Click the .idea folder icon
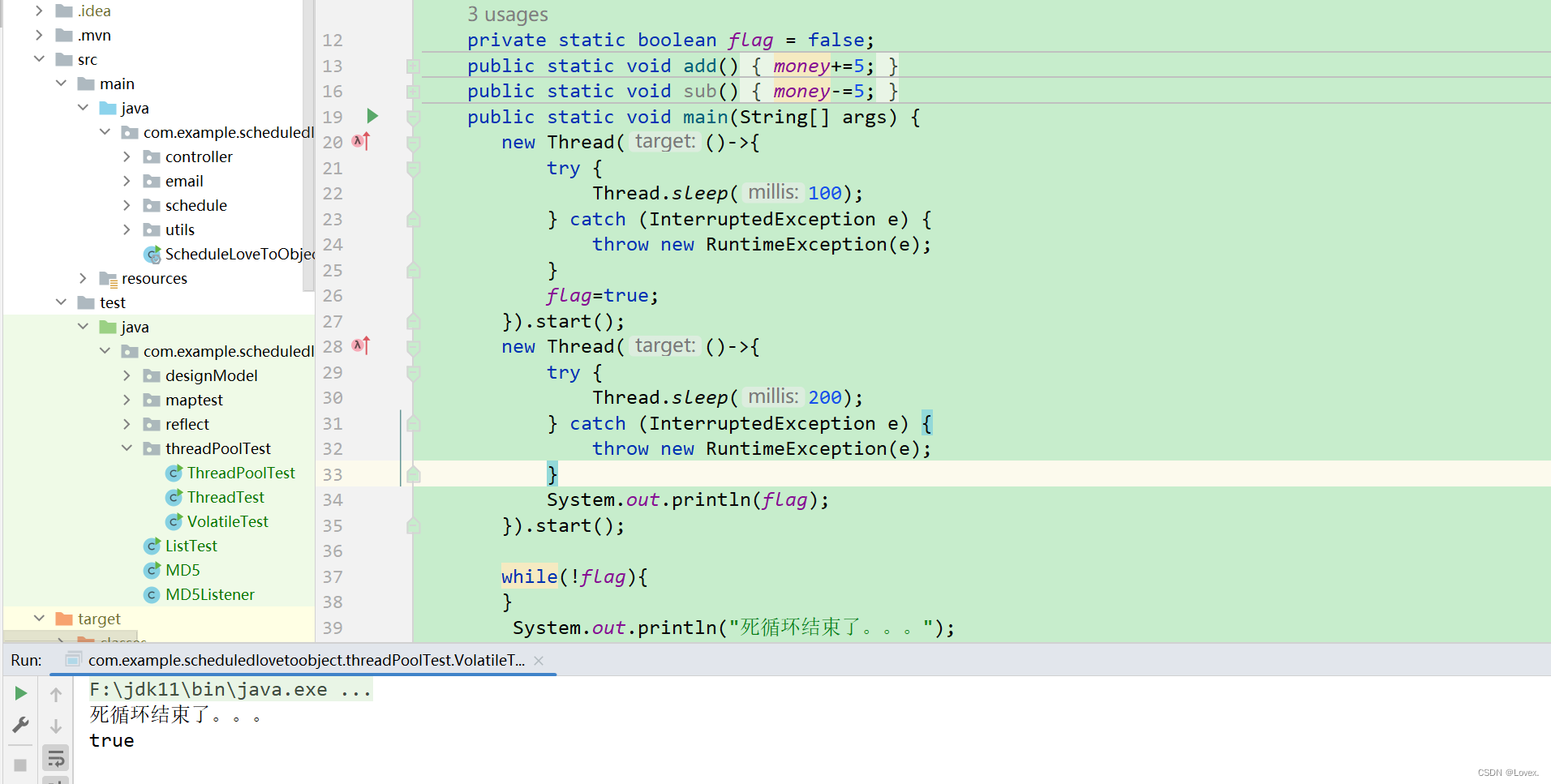 click(x=64, y=11)
